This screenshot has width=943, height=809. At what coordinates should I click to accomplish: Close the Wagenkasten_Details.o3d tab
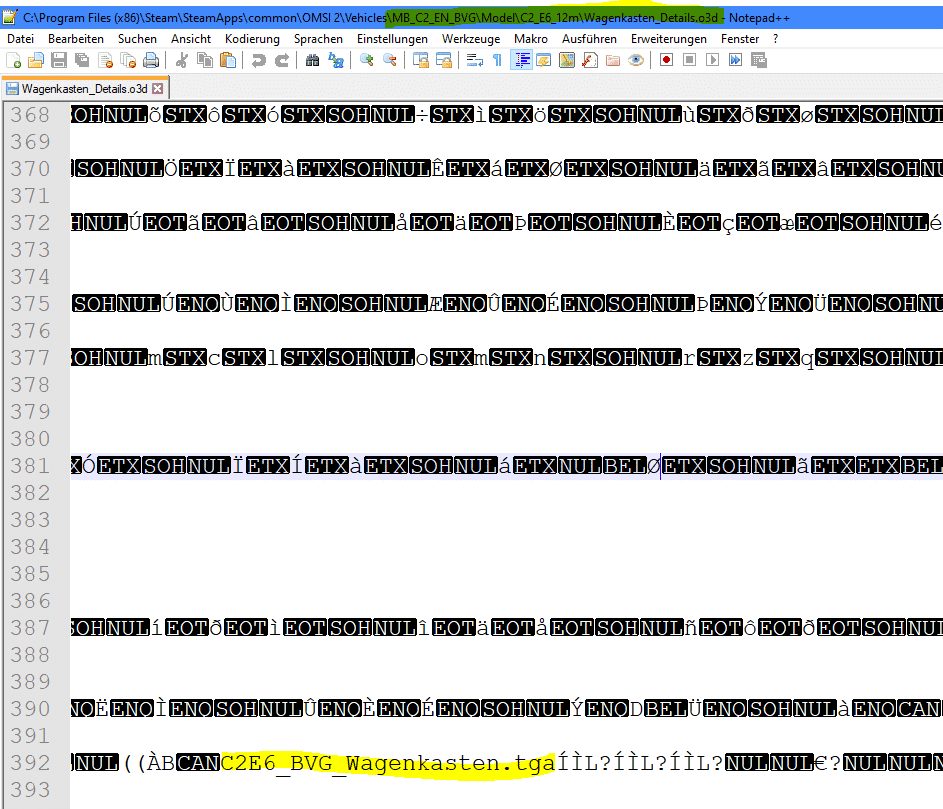pyautogui.click(x=157, y=89)
